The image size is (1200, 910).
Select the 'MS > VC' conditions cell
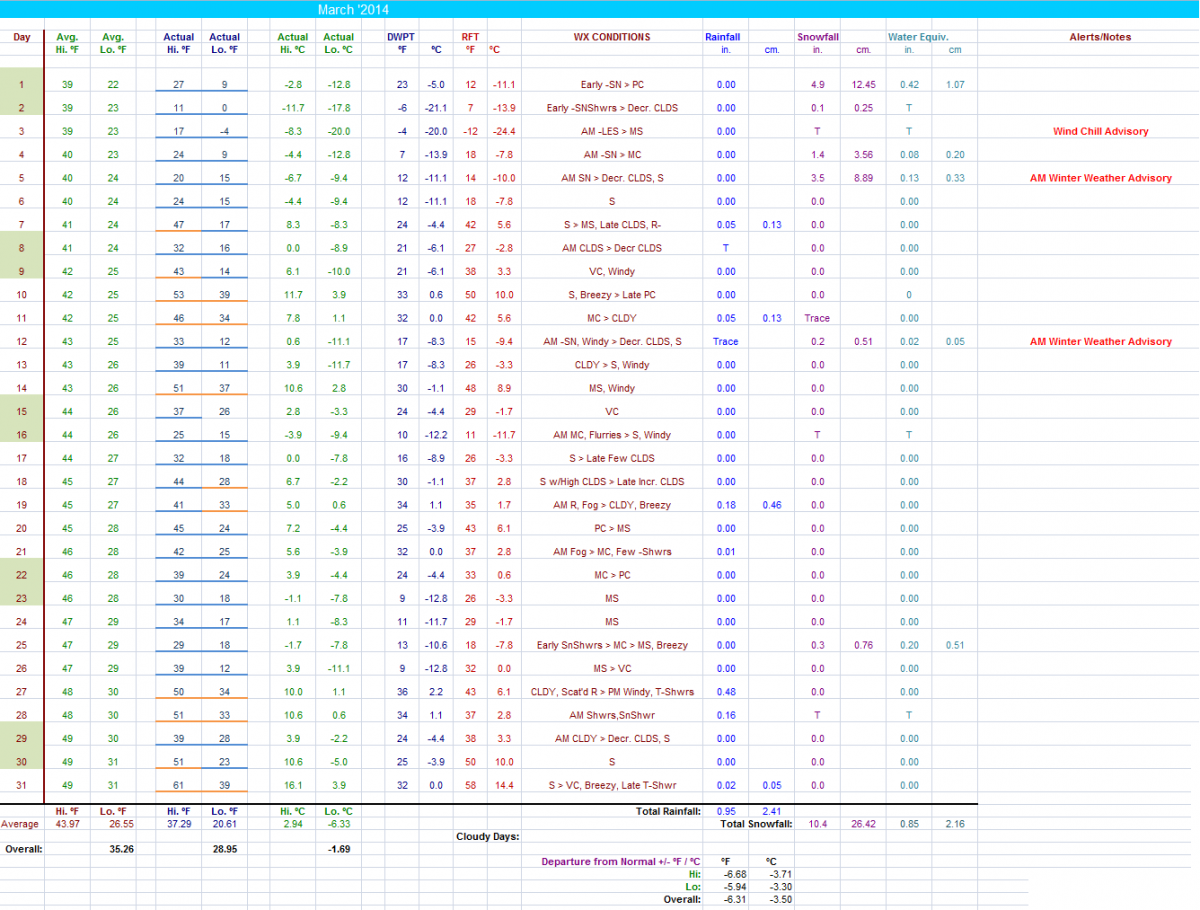pos(611,669)
